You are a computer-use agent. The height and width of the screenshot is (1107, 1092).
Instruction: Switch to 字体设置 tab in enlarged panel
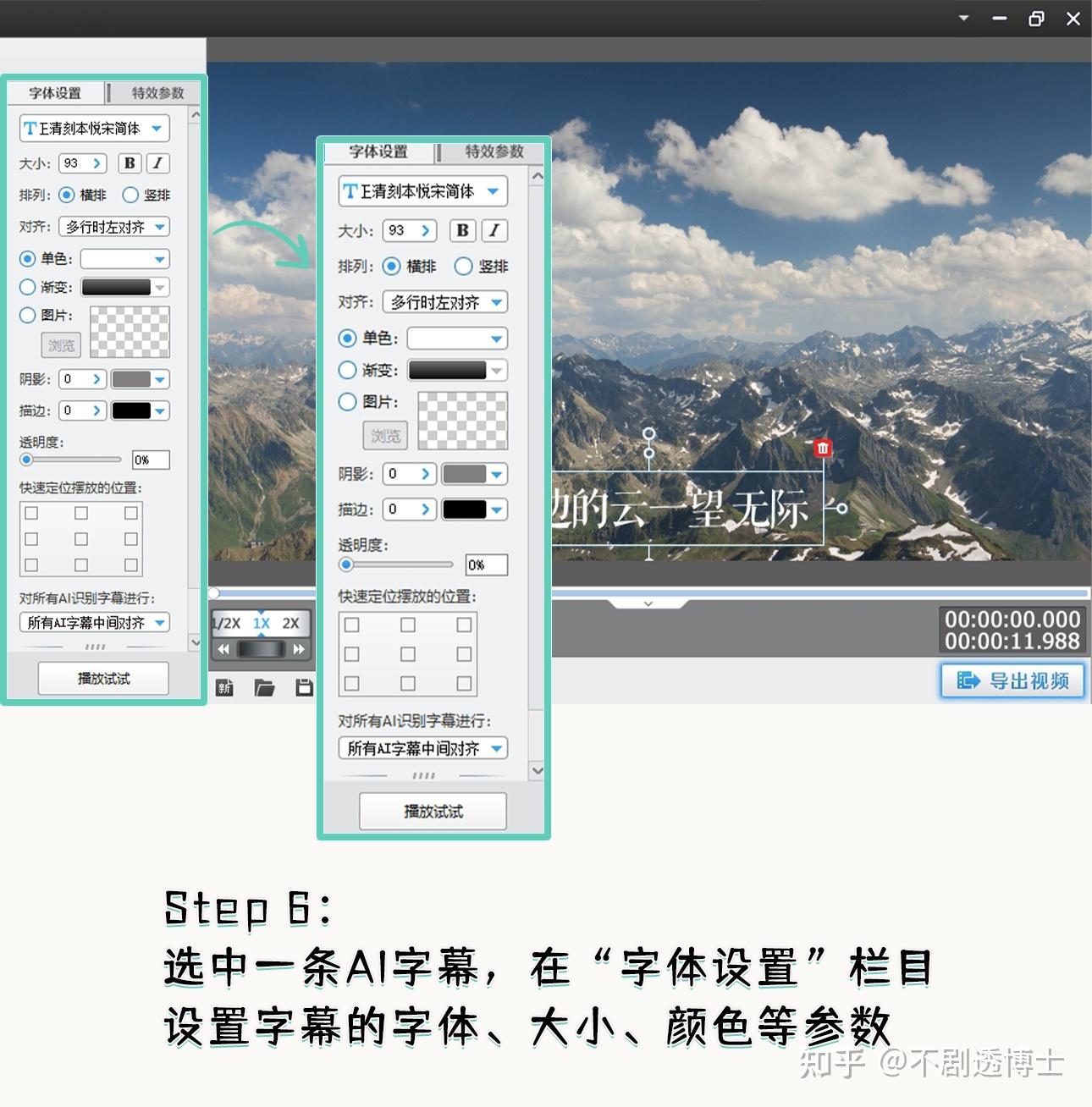(378, 151)
